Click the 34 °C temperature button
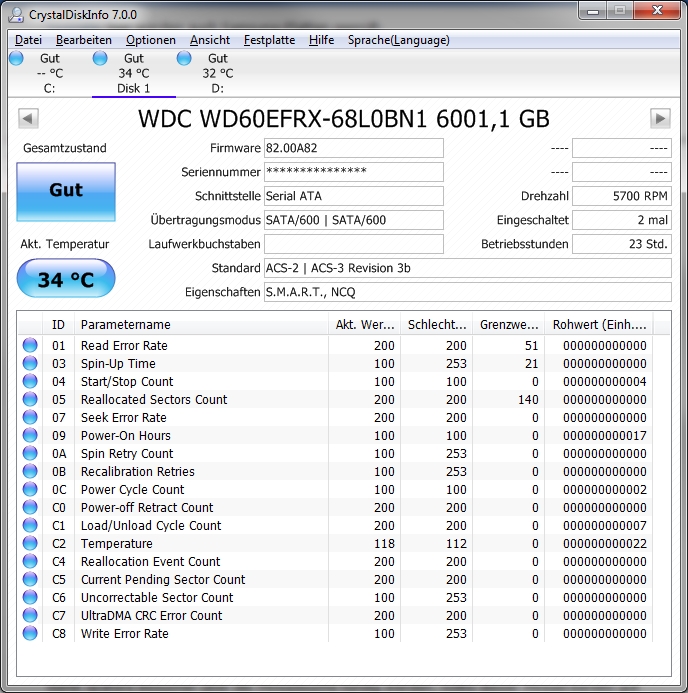This screenshot has width=688, height=693. 66,278
